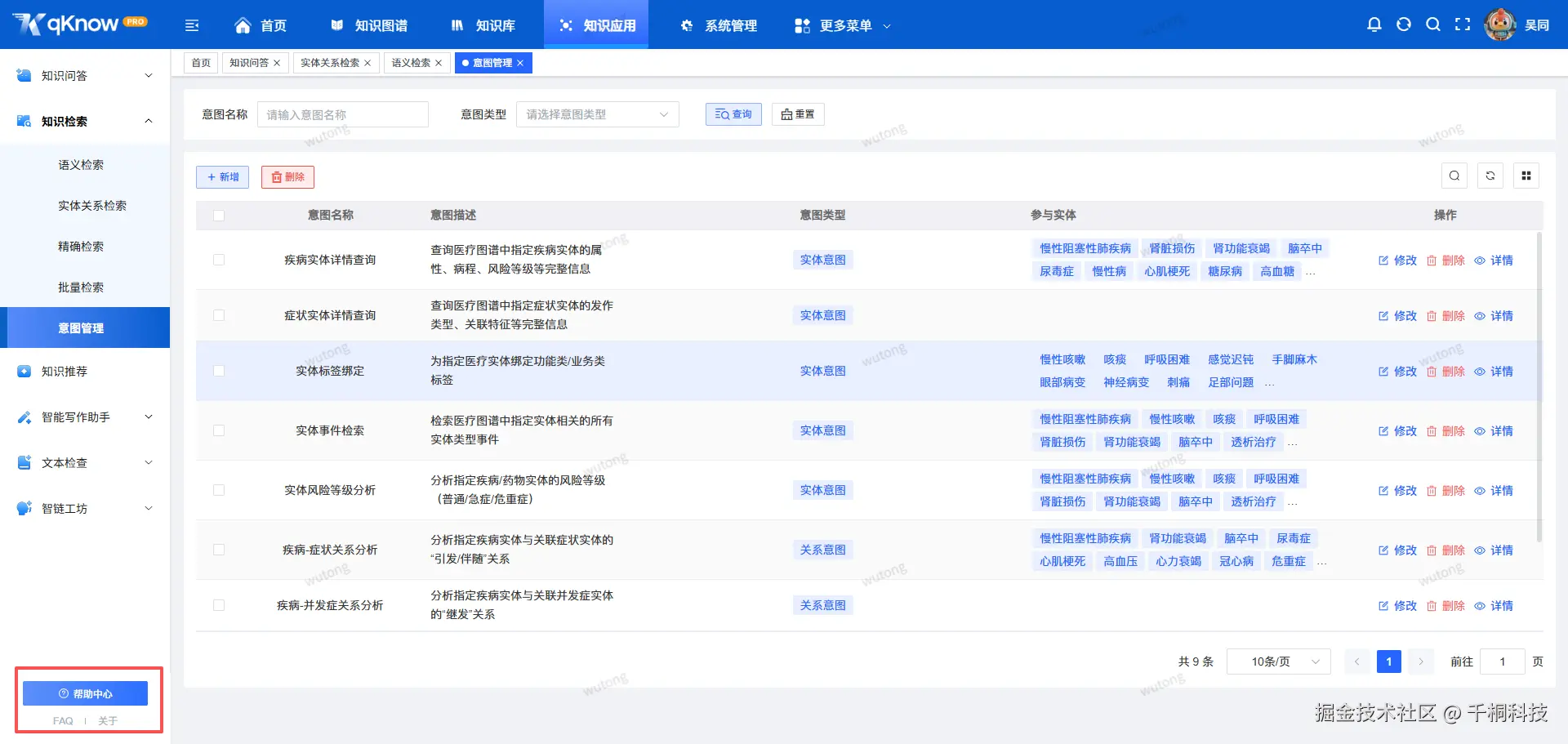Tick the checkbox beside 实体标签绑定
1568x744 pixels.
tap(218, 370)
